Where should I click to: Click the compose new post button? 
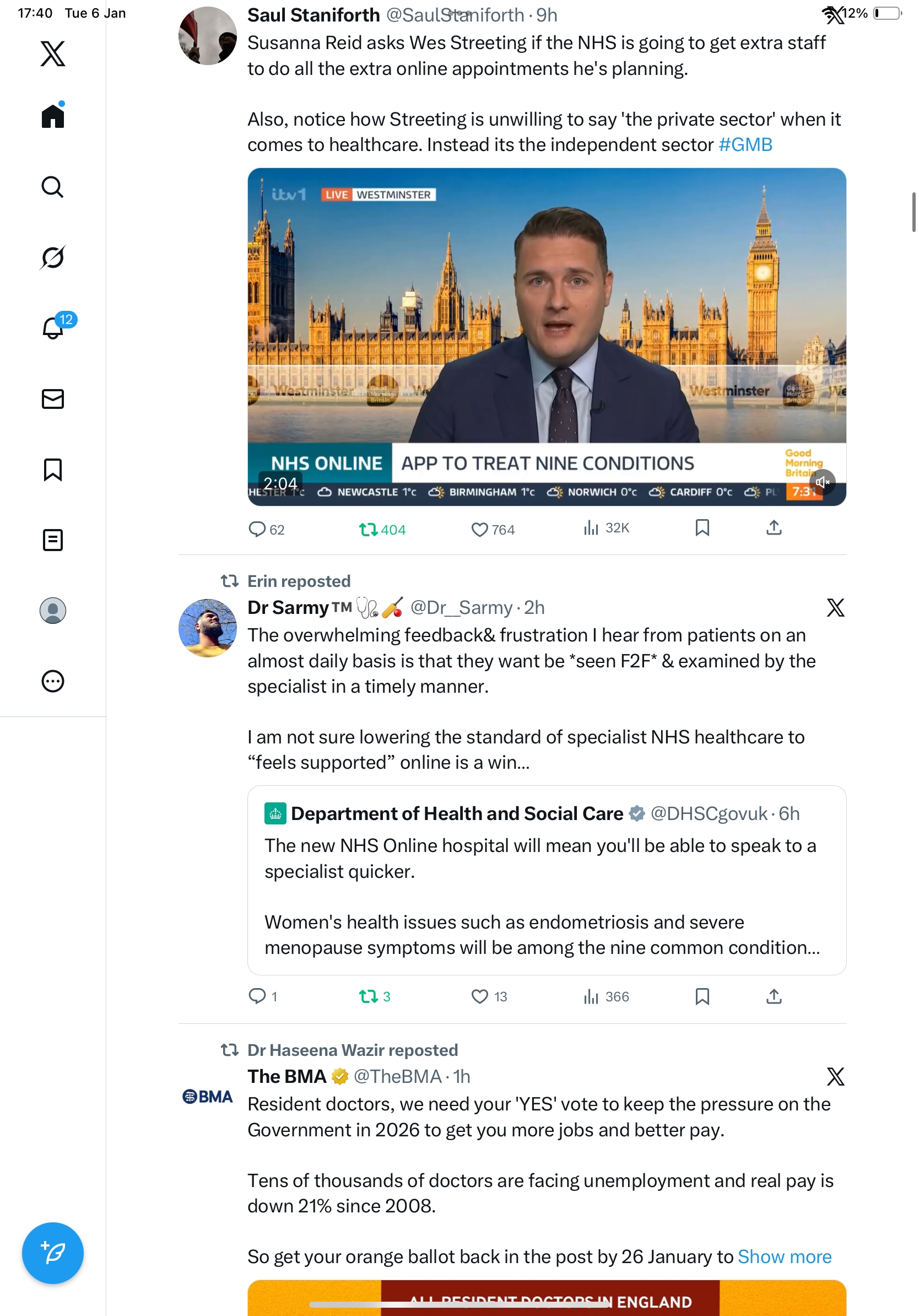click(x=53, y=1253)
